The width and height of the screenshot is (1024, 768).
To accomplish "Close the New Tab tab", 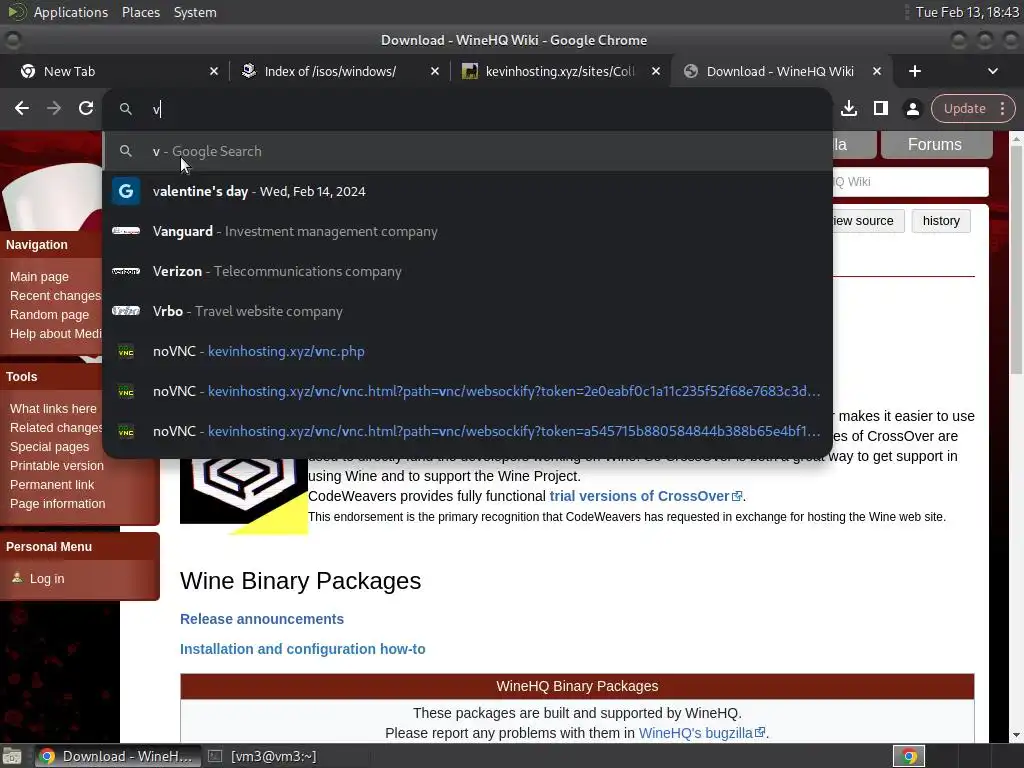I will click(x=214, y=71).
